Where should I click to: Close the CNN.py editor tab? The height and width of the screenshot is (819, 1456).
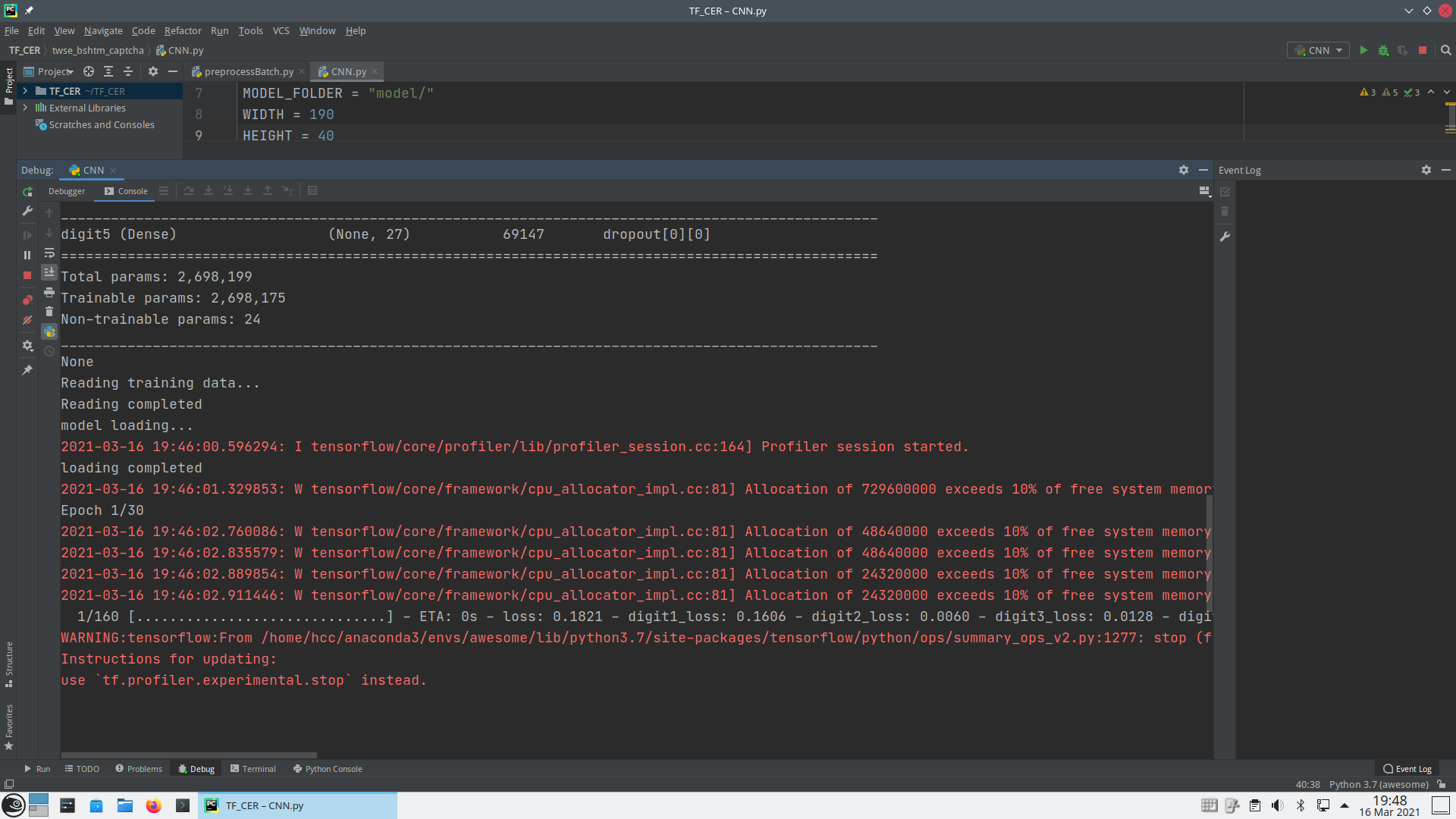375,71
